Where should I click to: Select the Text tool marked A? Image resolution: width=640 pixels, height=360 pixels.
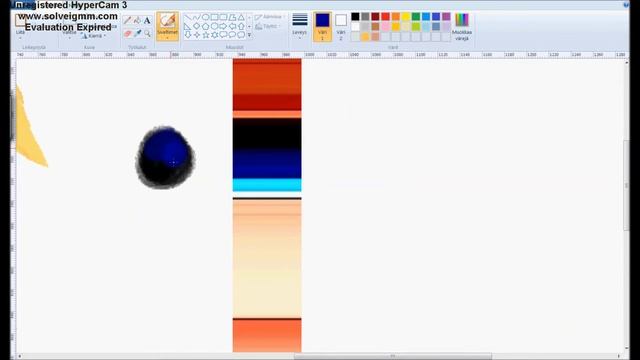click(147, 20)
